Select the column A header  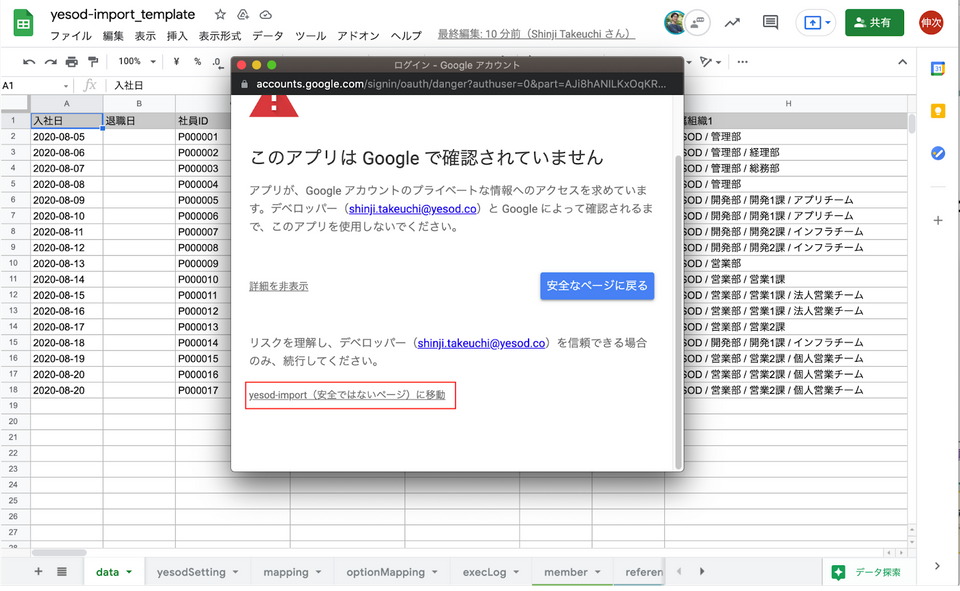[66, 104]
